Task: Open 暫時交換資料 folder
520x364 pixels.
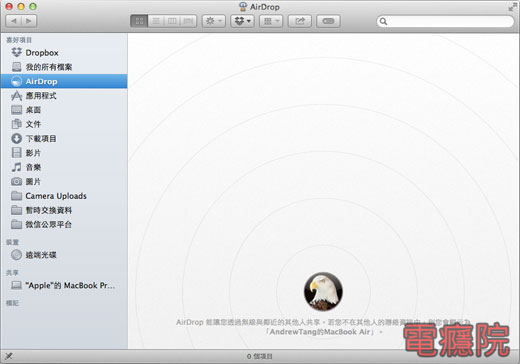Action: pos(64,210)
